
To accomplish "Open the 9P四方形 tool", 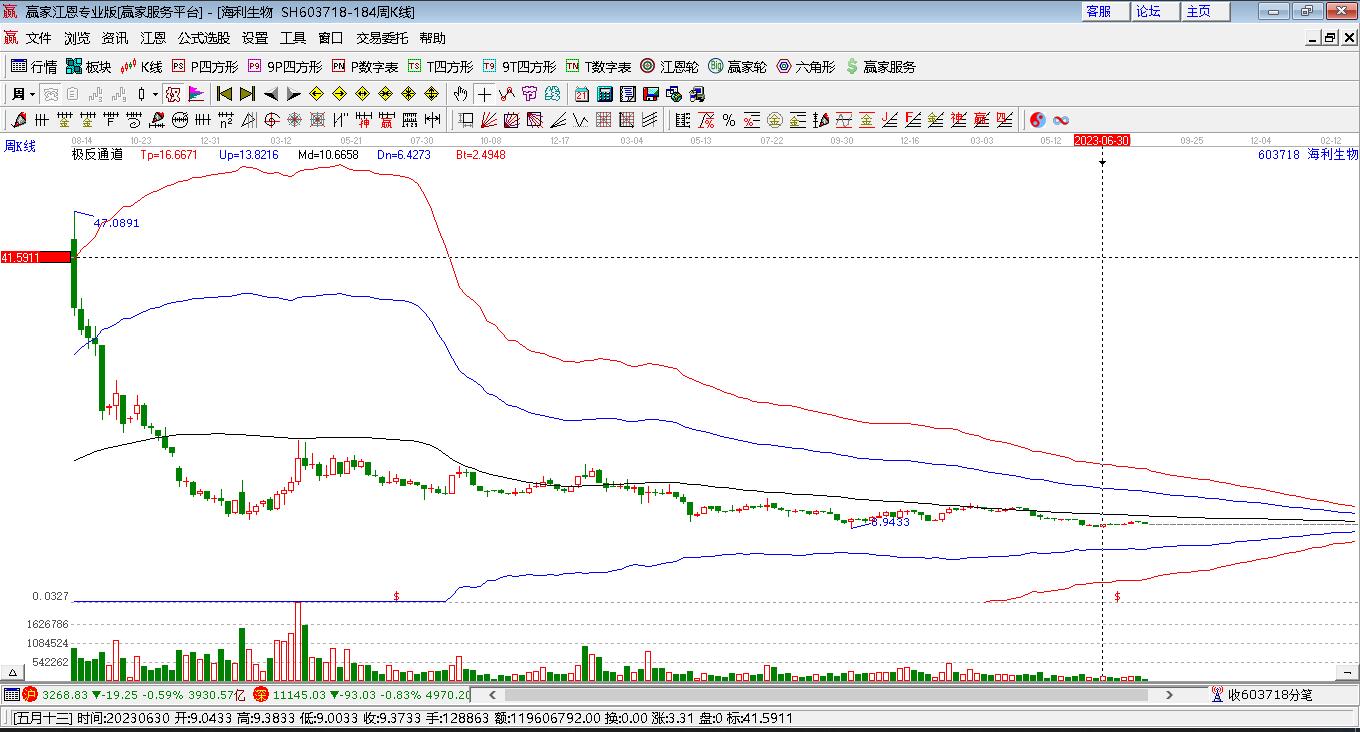I will click(x=284, y=67).
